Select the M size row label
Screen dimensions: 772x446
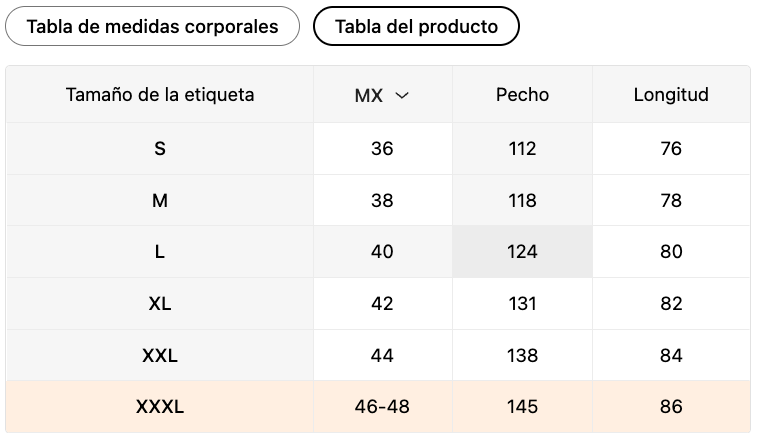(160, 200)
